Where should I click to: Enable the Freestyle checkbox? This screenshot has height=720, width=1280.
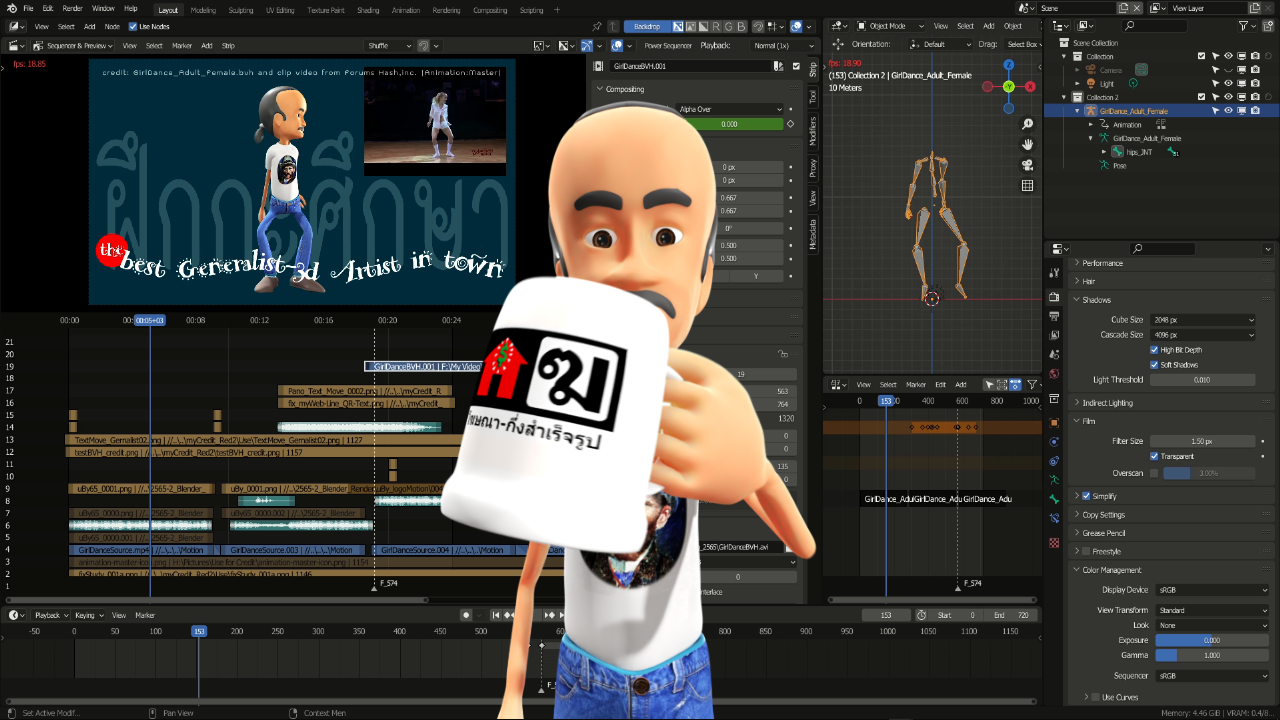click(x=1087, y=551)
